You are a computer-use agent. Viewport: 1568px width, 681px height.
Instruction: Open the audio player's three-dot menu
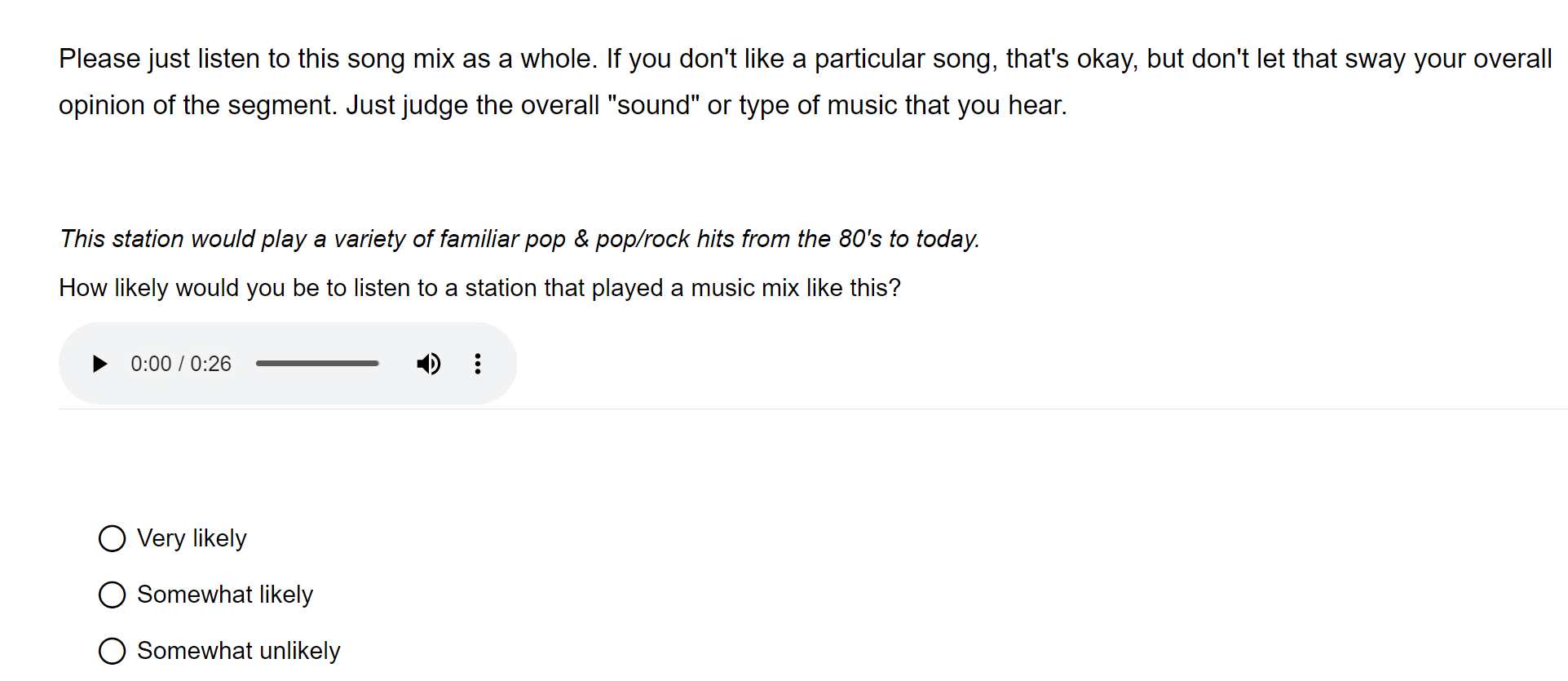pyautogui.click(x=478, y=364)
